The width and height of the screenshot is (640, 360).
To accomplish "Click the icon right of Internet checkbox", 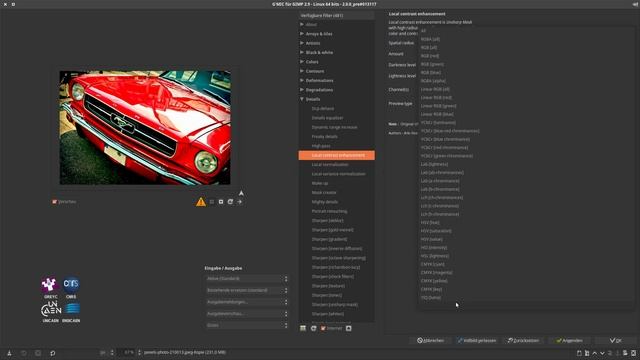I will (x=349, y=328).
